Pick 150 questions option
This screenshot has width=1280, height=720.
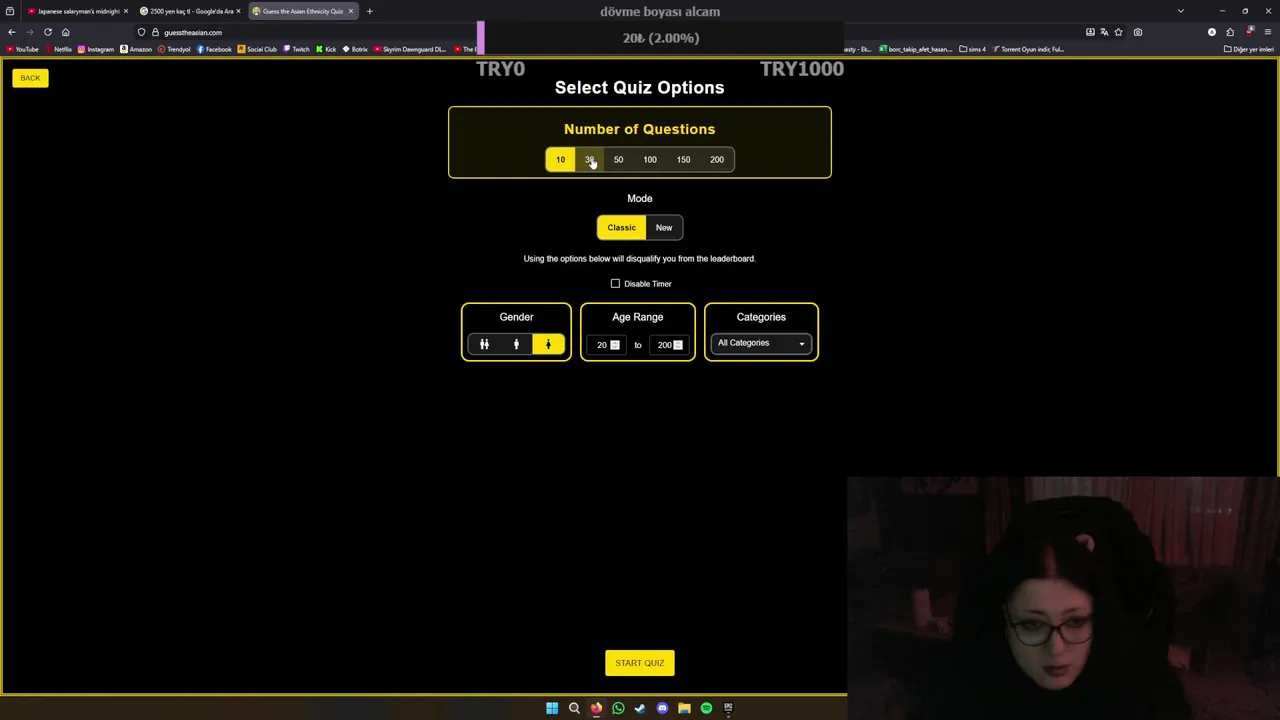point(683,160)
